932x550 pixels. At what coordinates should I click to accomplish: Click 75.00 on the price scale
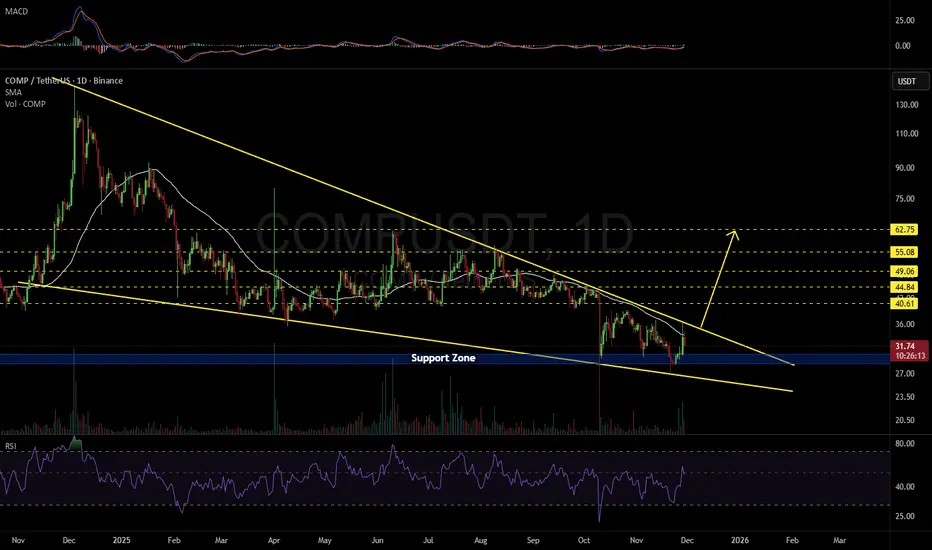[905, 199]
